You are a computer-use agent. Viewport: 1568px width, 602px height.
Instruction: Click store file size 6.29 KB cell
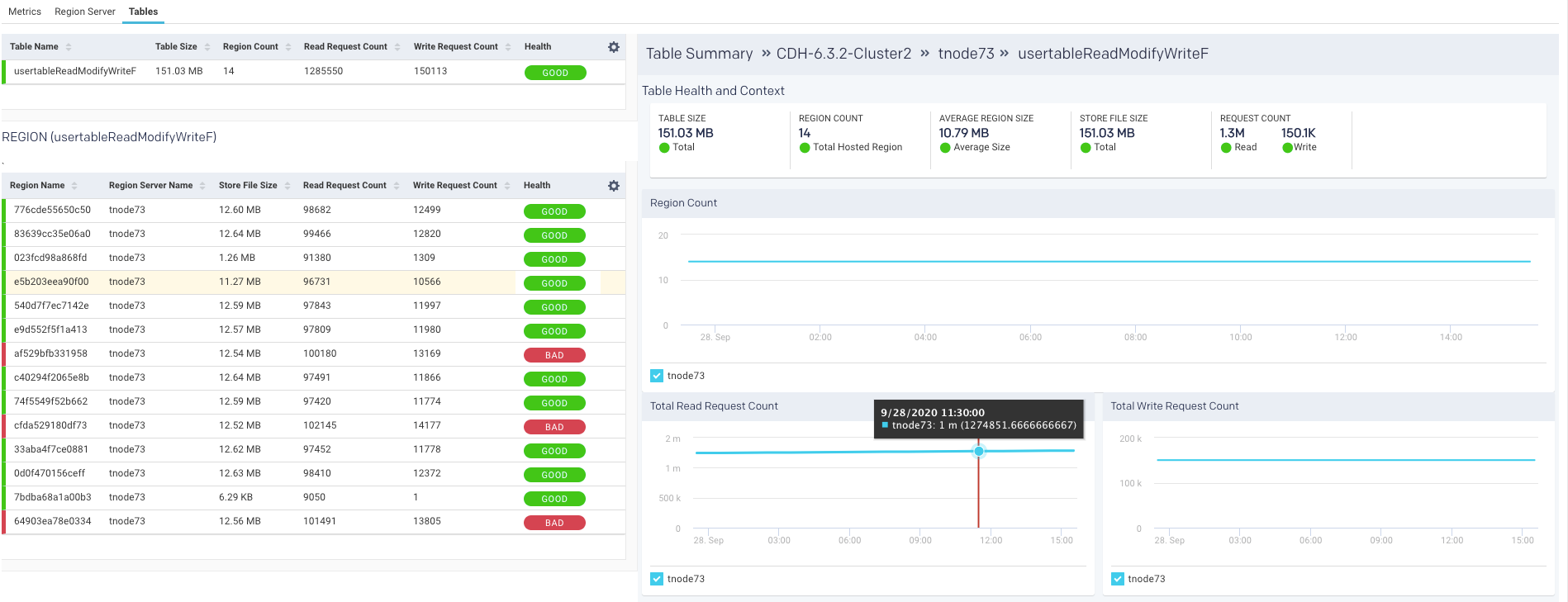coord(235,497)
